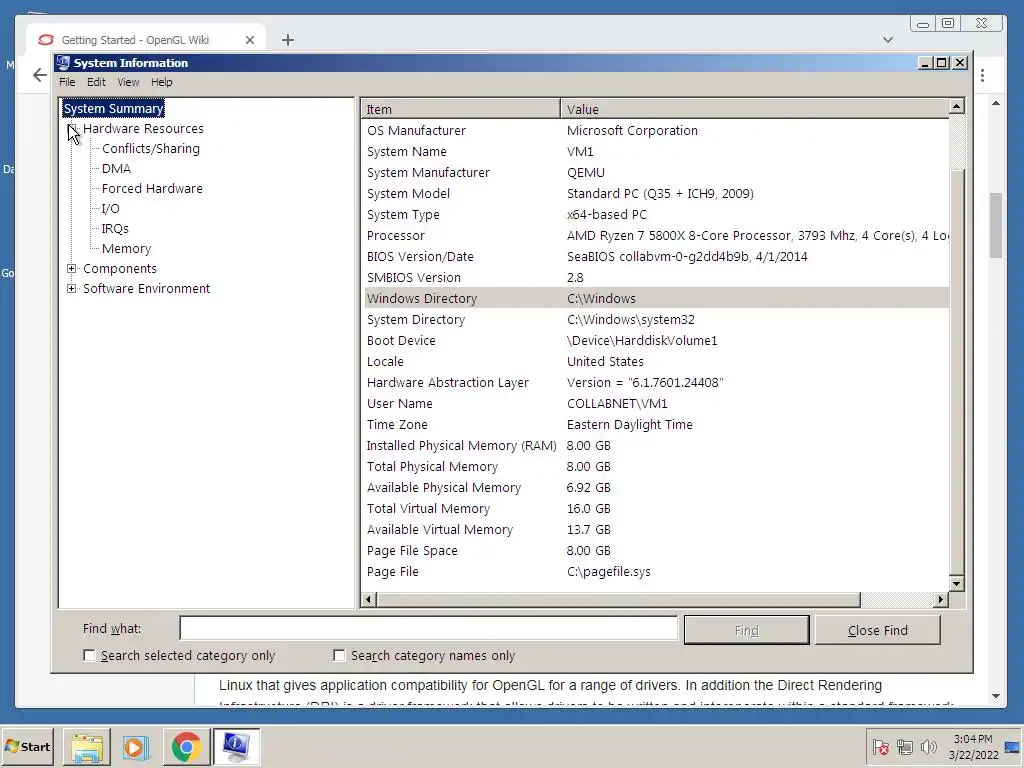Click the Find button

(x=746, y=630)
